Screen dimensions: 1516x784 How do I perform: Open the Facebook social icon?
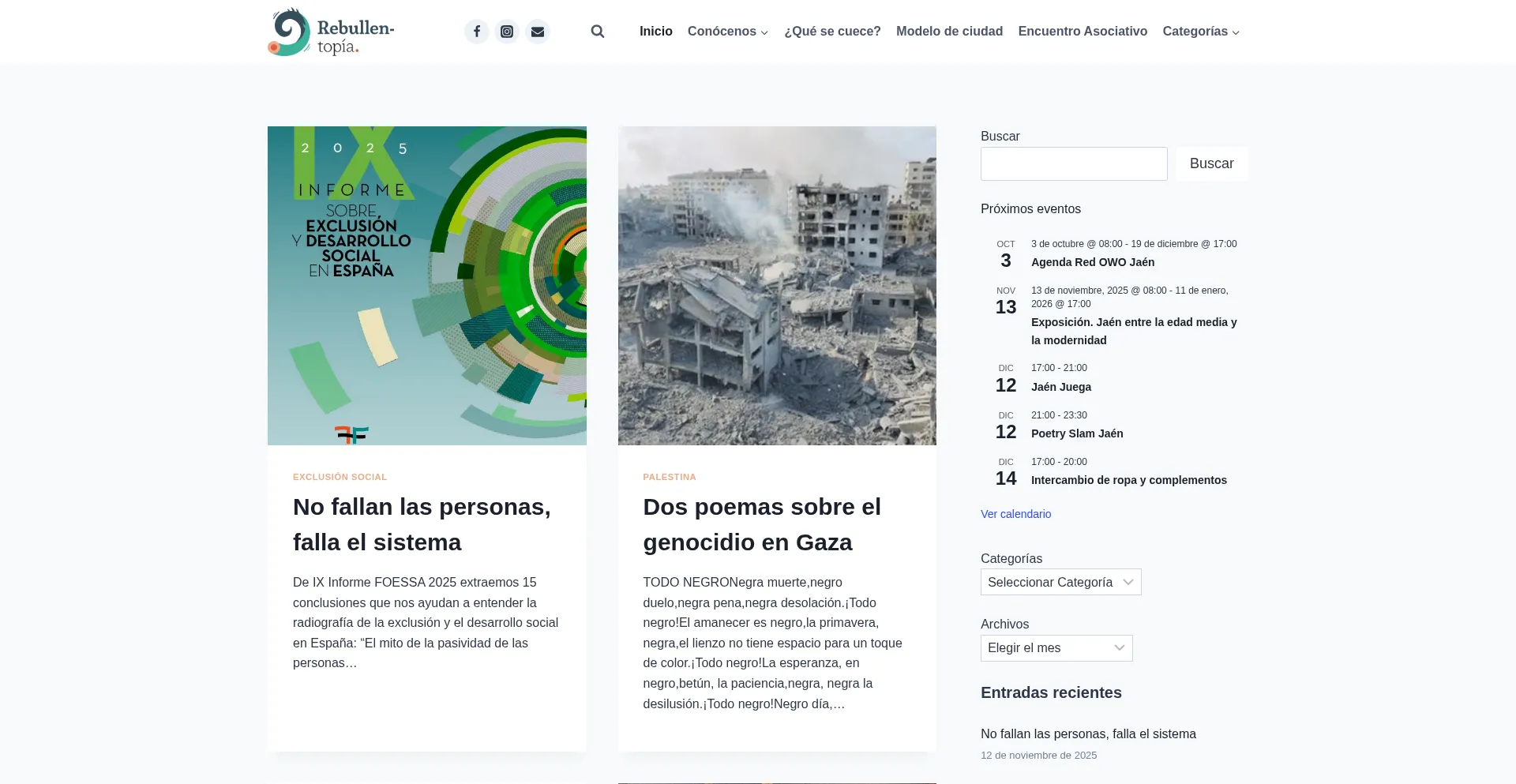[476, 32]
